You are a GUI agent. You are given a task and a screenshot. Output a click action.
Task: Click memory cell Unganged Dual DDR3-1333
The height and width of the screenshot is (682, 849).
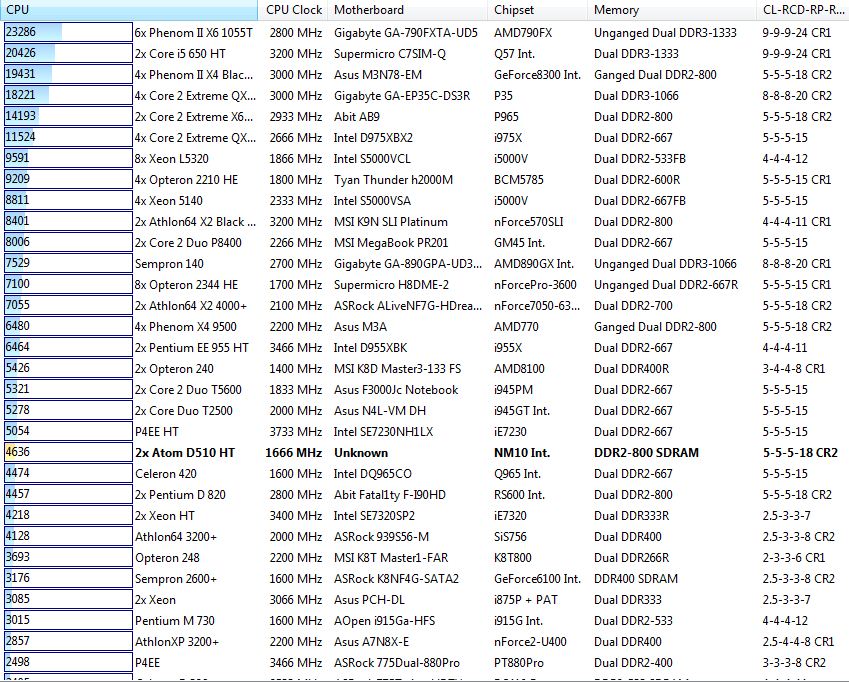tap(665, 33)
